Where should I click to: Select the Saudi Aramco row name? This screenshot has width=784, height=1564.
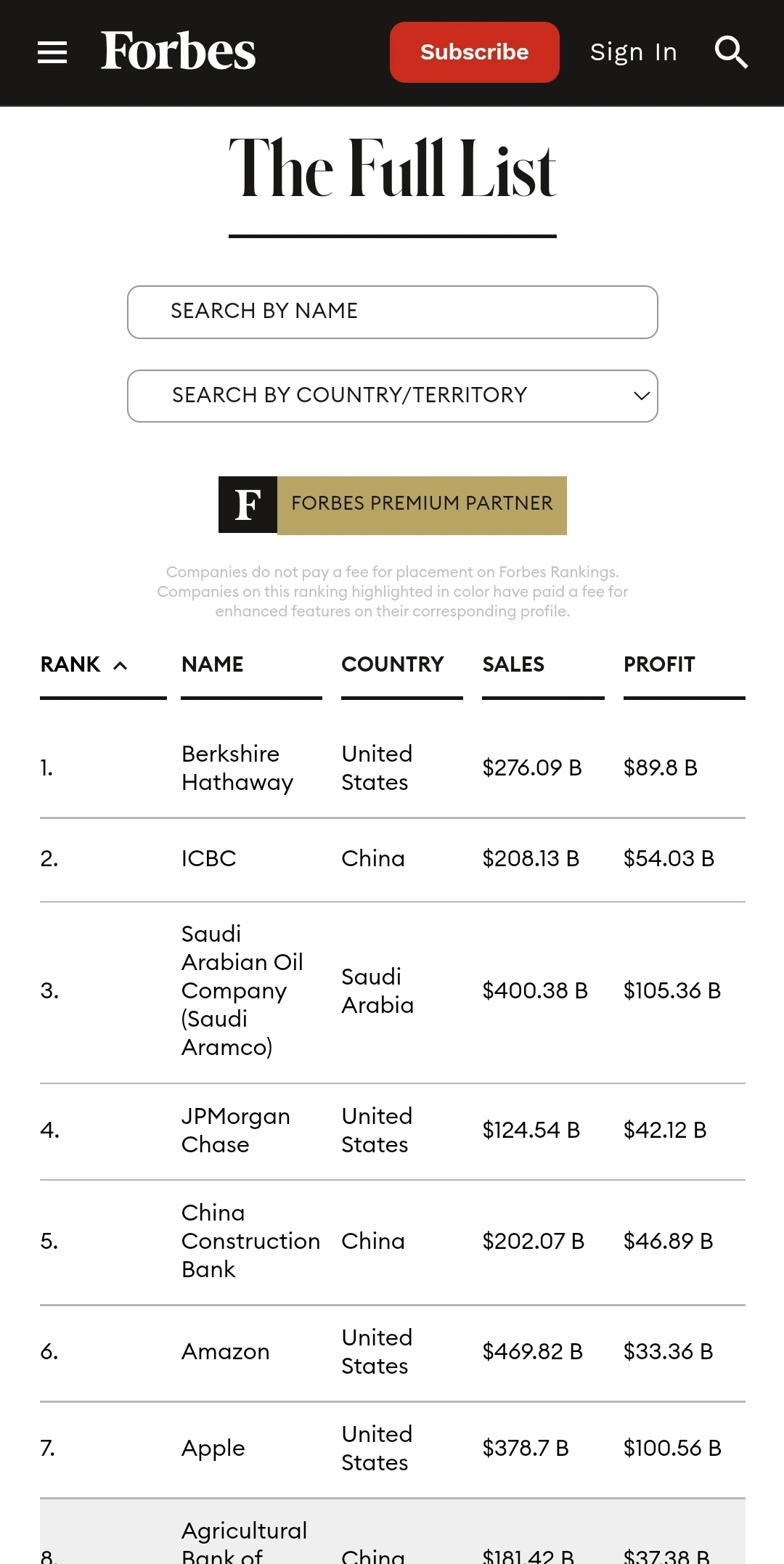241,990
